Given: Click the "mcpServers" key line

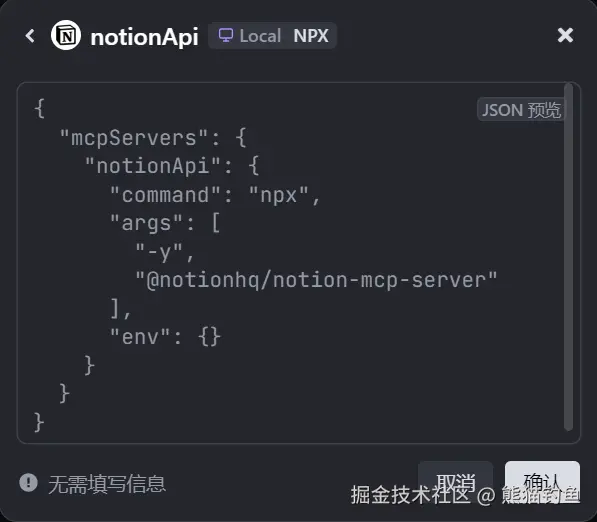Looking at the screenshot, I should point(153,138).
